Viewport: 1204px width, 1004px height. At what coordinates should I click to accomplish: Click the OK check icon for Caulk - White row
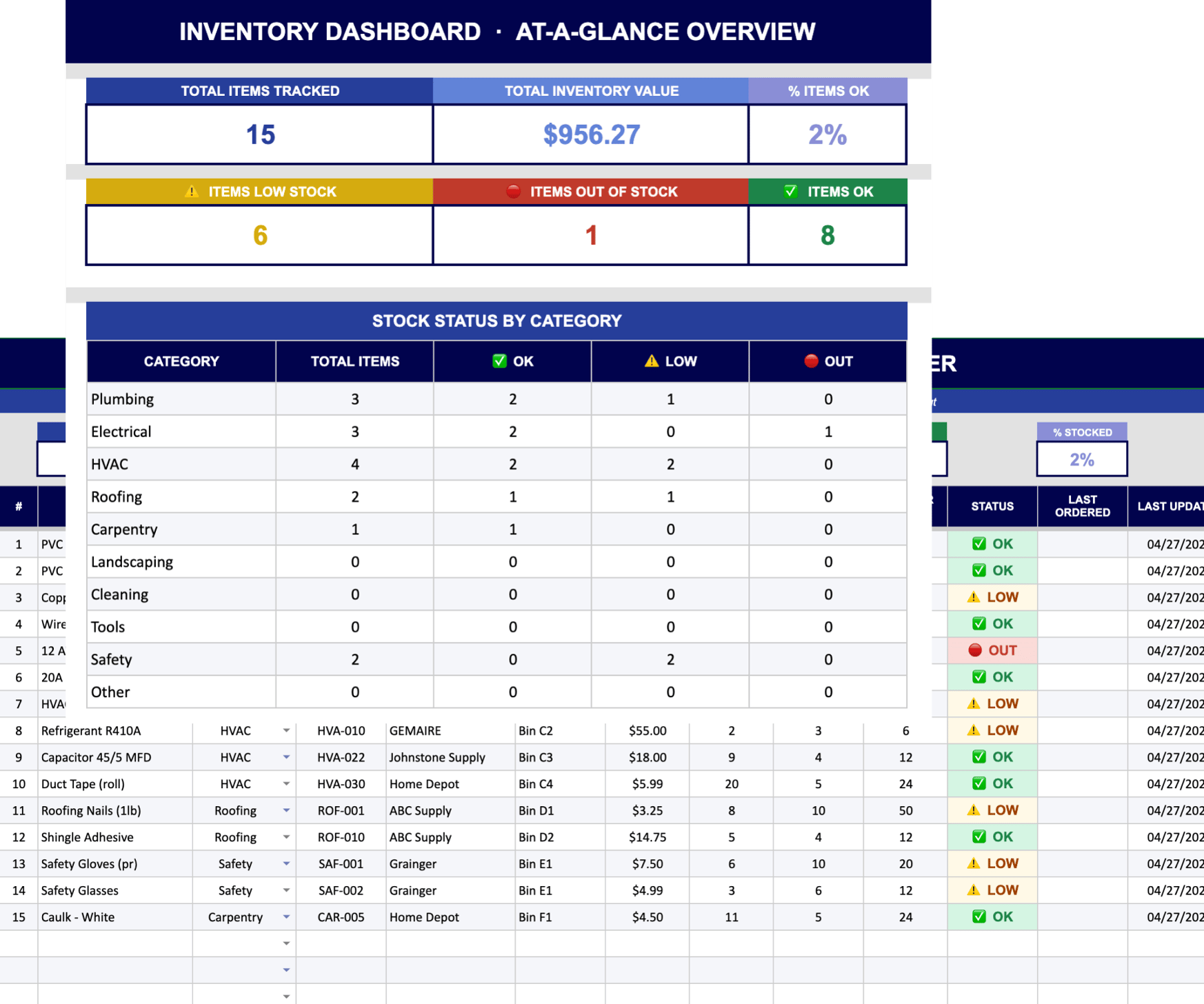tap(979, 916)
